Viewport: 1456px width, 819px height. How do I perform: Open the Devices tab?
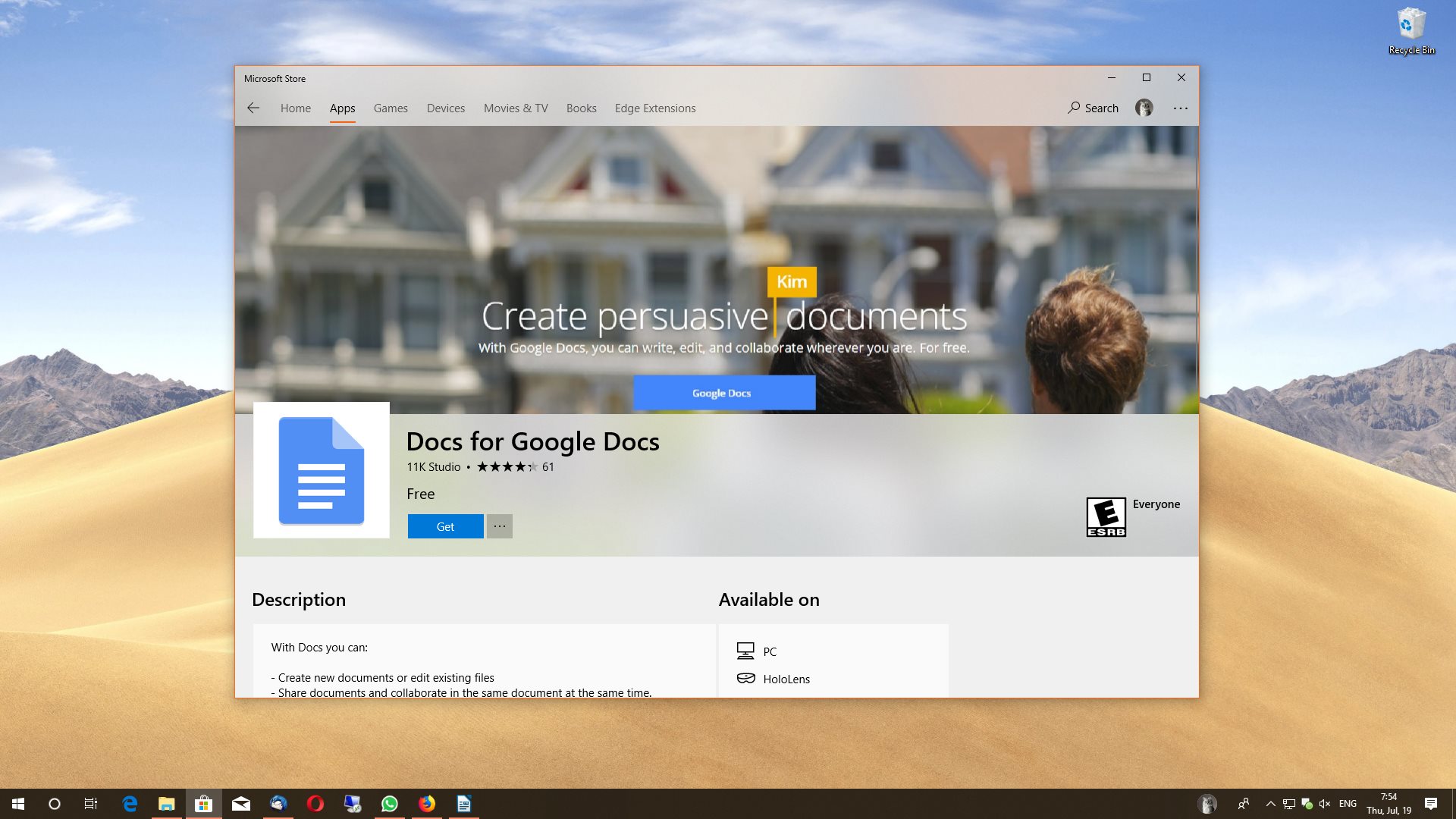446,108
